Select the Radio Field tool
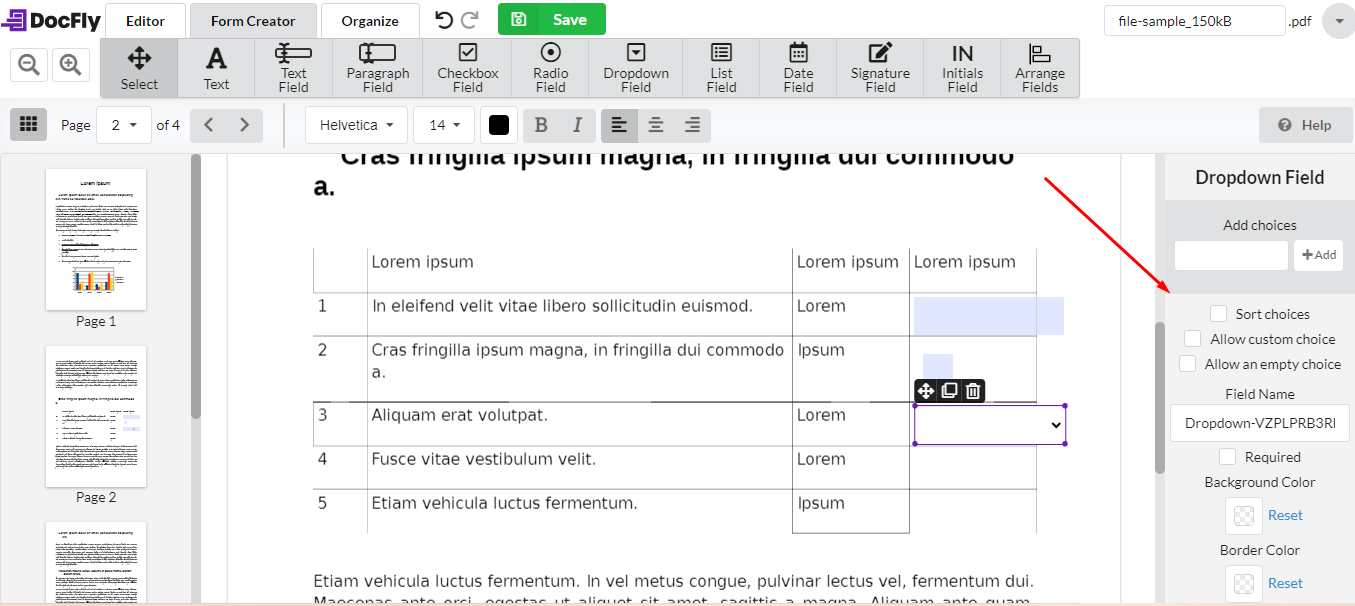The height and width of the screenshot is (606, 1355). tap(549, 67)
